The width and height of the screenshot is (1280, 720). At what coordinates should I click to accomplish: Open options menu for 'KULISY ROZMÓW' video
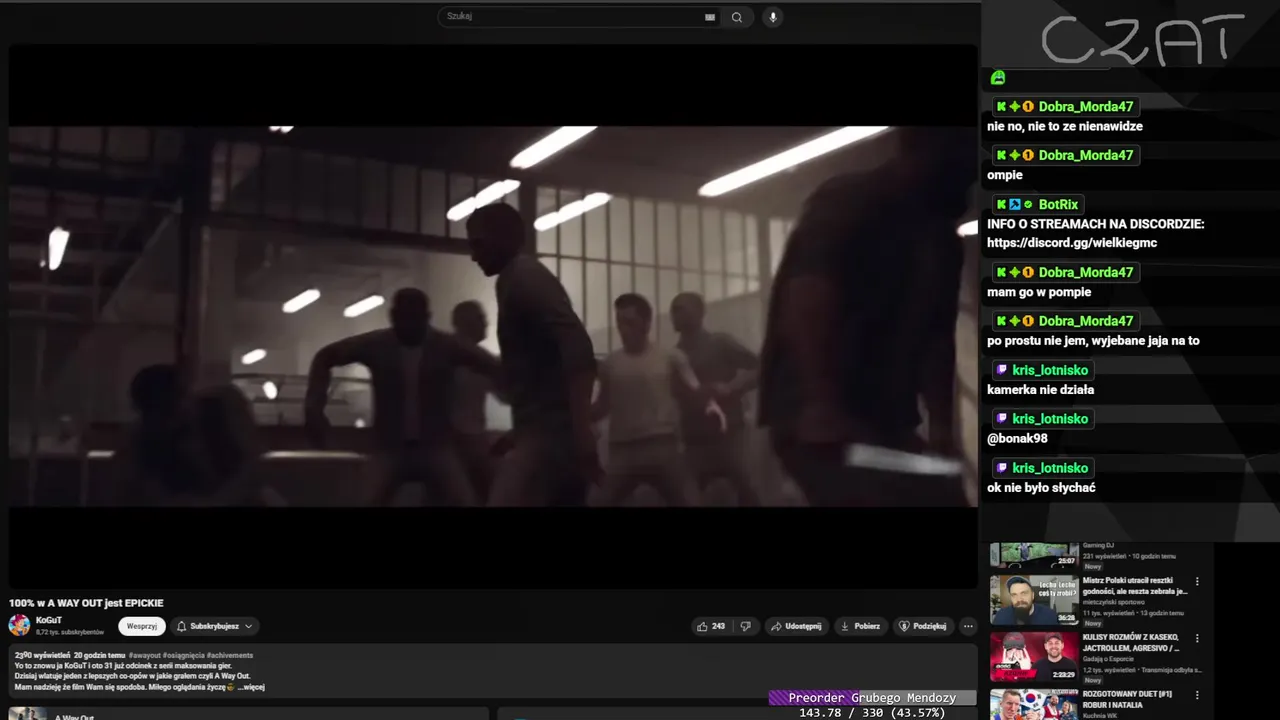coord(1197,638)
